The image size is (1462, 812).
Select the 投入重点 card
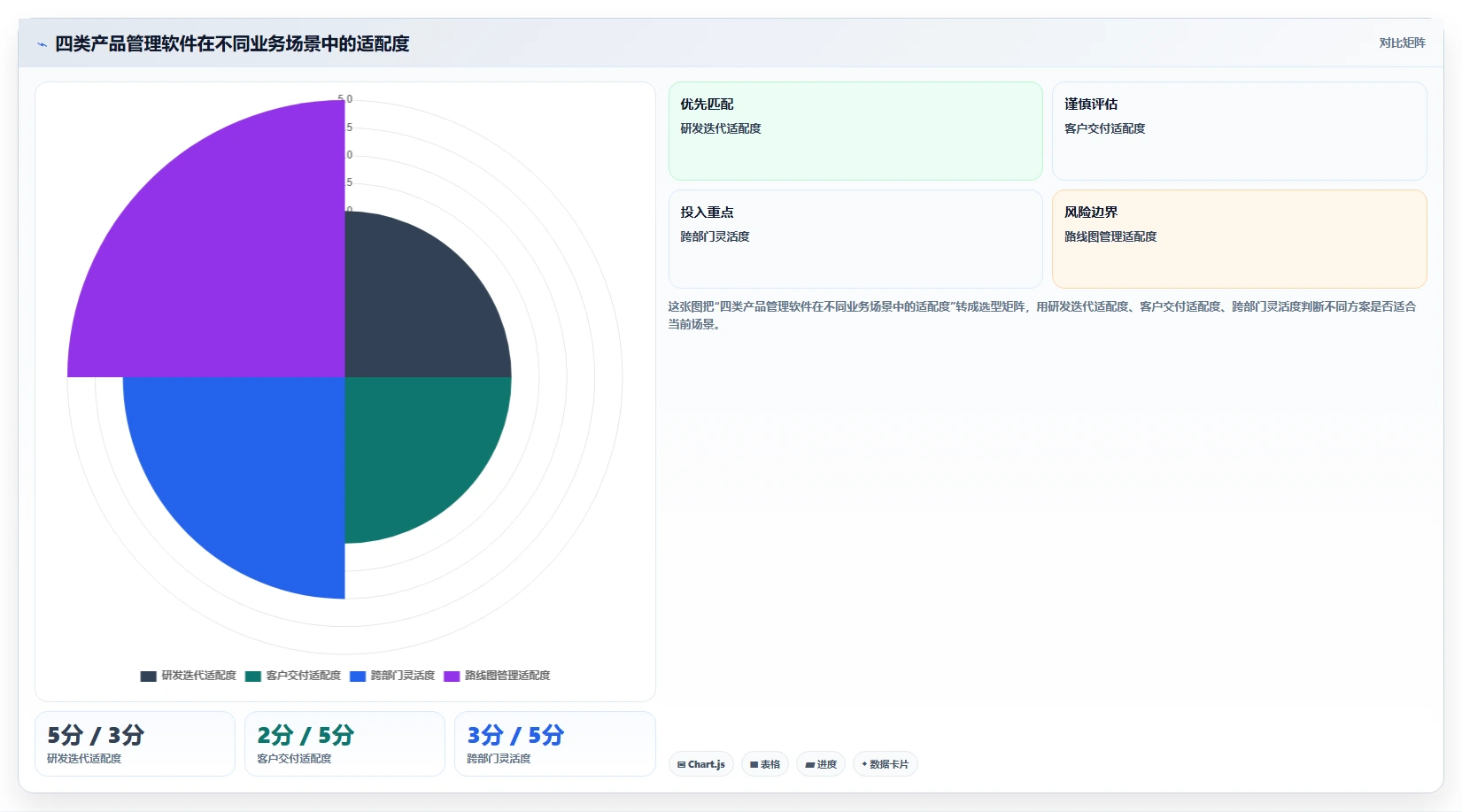click(855, 239)
